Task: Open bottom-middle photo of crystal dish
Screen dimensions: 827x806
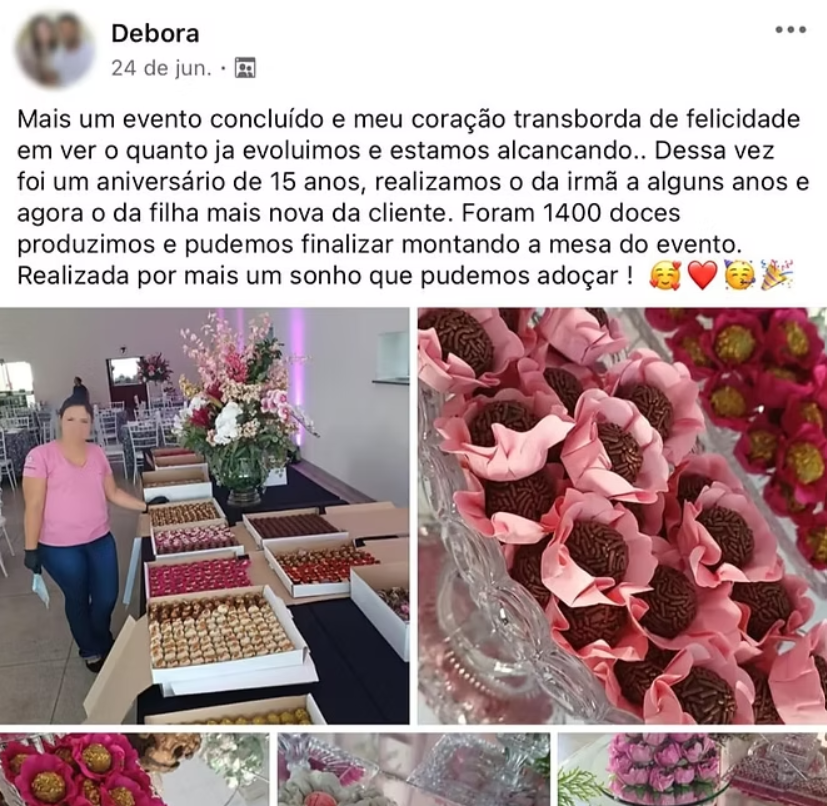Action: point(414,769)
